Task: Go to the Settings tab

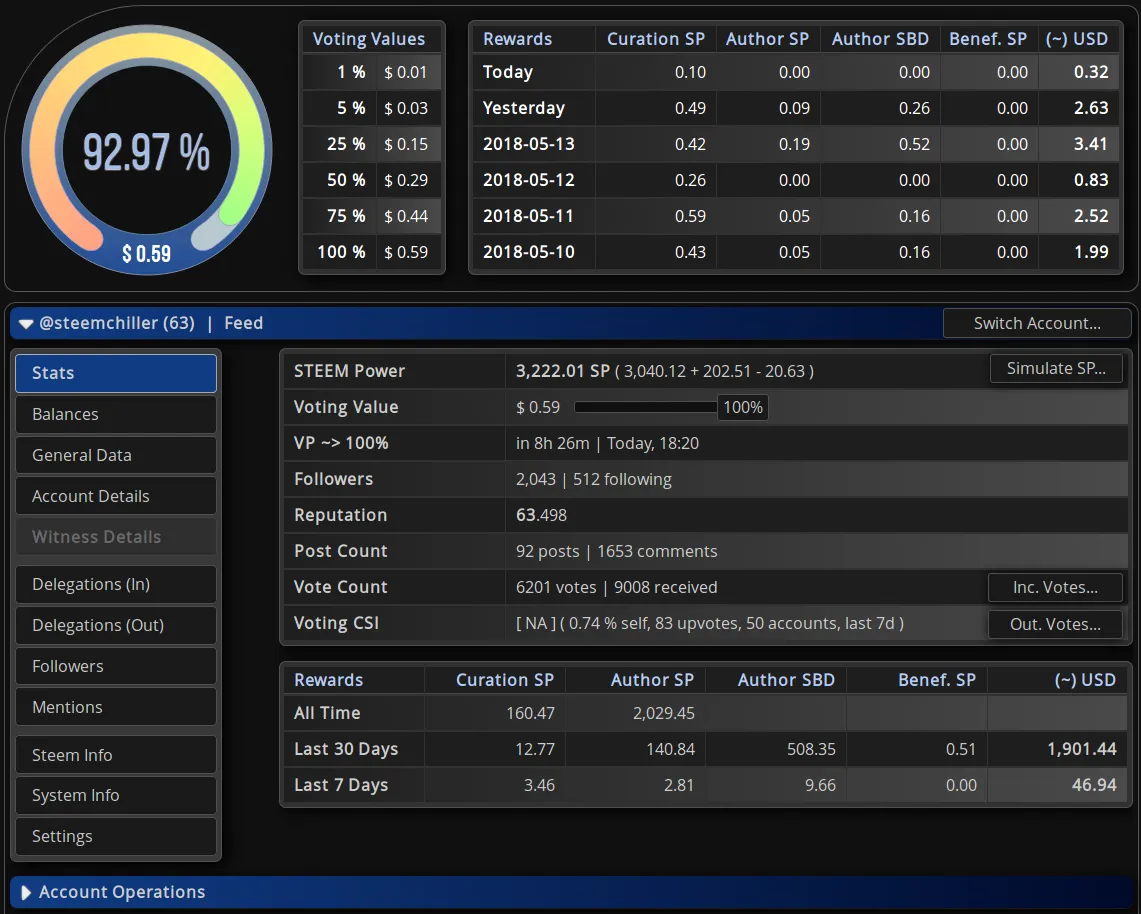Action: point(116,836)
